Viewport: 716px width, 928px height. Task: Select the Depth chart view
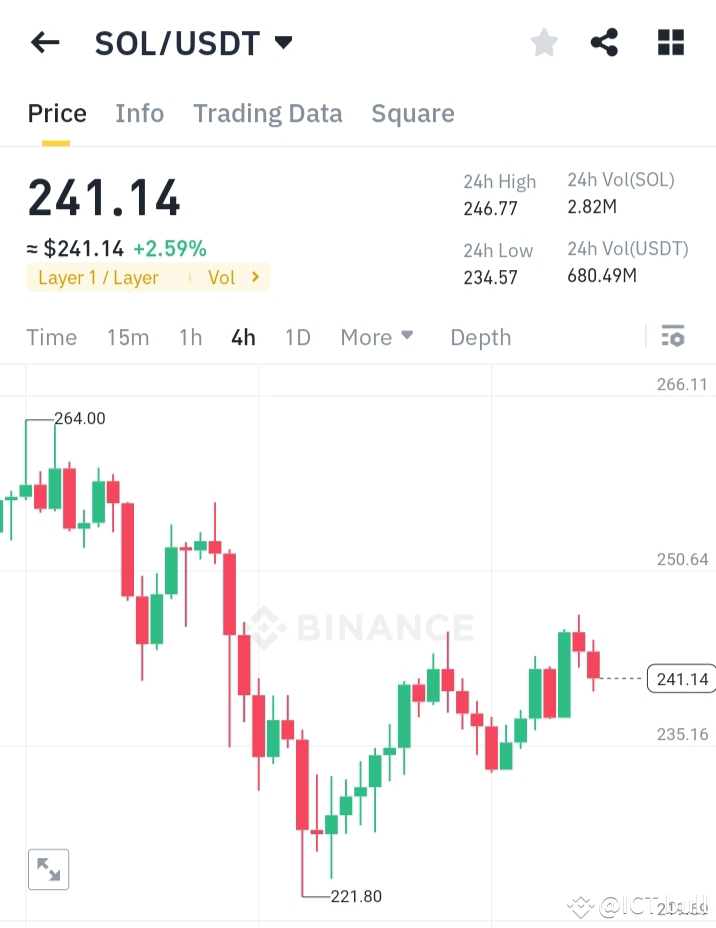480,338
